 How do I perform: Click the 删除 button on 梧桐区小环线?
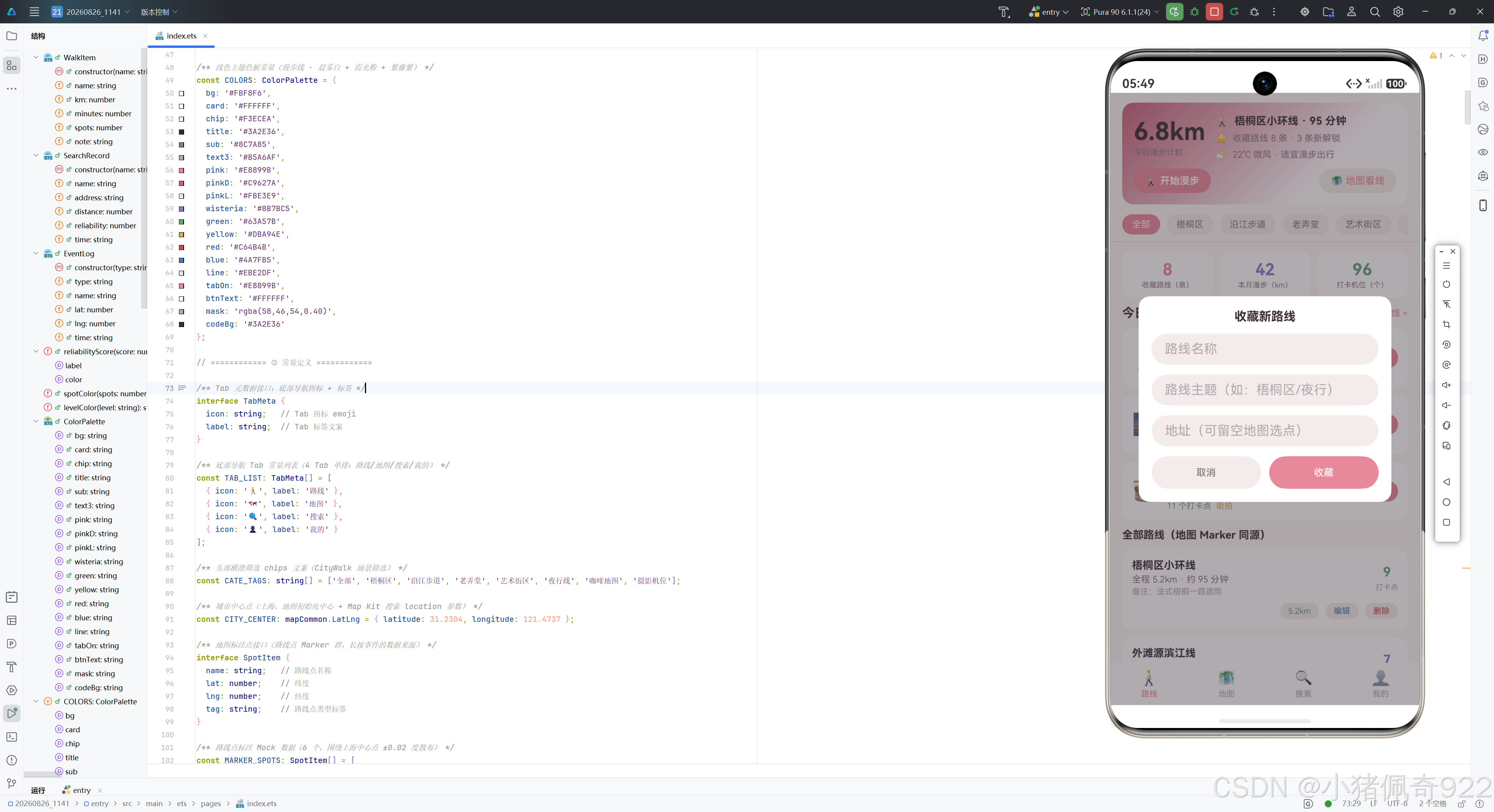pos(1381,611)
